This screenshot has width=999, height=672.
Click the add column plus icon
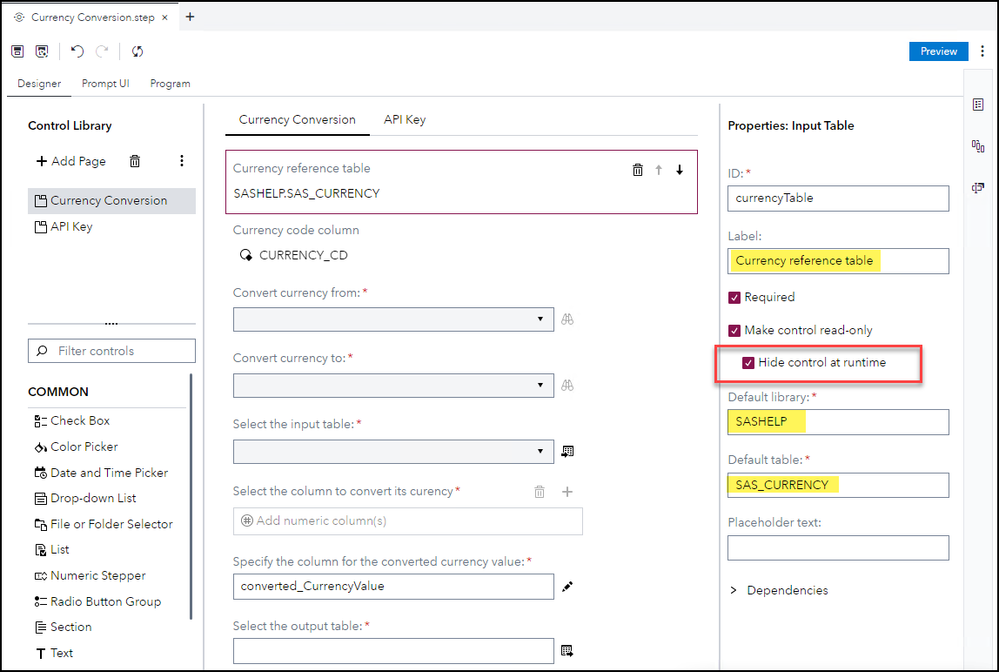coord(567,492)
